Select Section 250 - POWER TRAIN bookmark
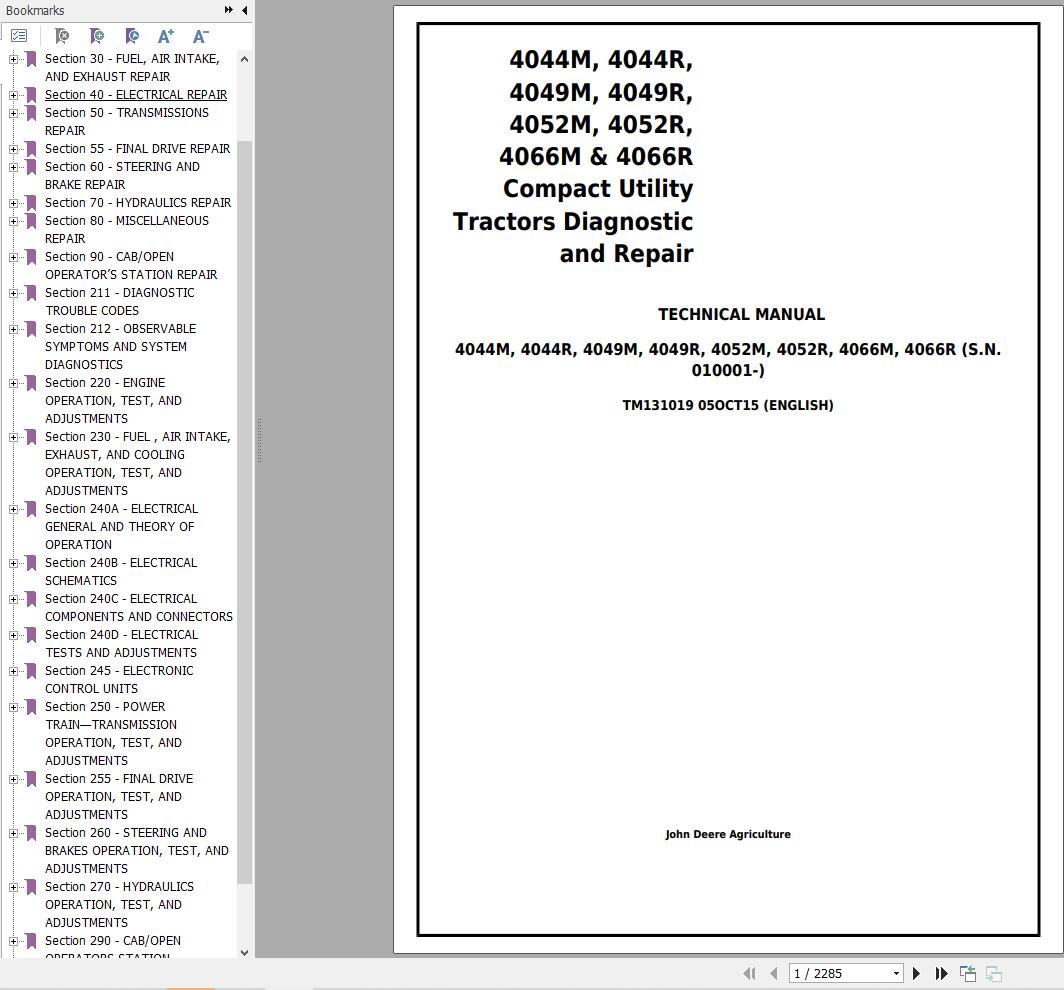This screenshot has height=990, width=1064. pos(113,734)
